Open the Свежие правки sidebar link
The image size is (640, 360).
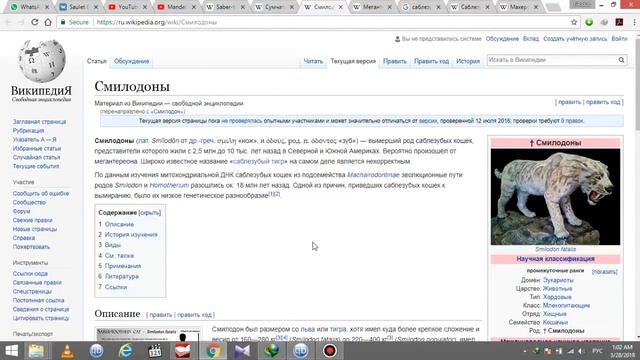coord(32,220)
